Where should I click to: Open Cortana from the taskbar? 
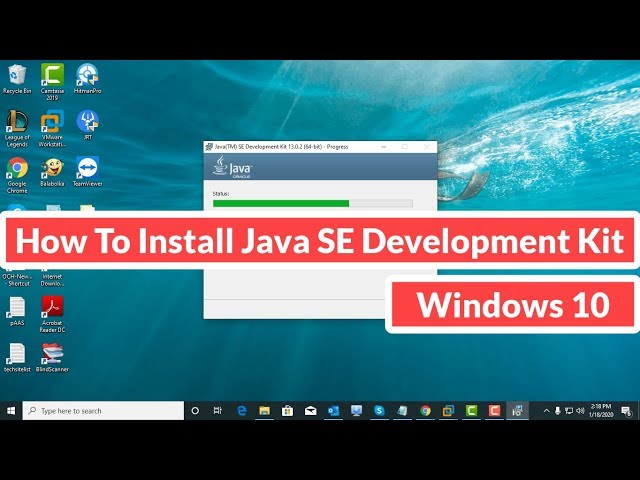pos(195,411)
